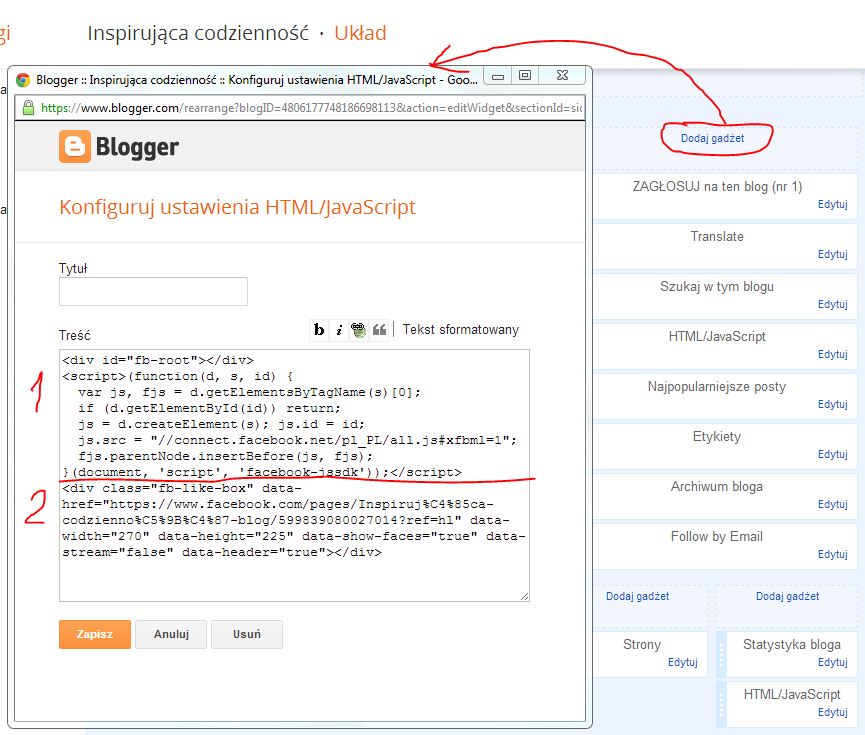Image resolution: width=865 pixels, height=735 pixels.
Task: Click the Treść textarea resize handle
Action: coord(525,596)
